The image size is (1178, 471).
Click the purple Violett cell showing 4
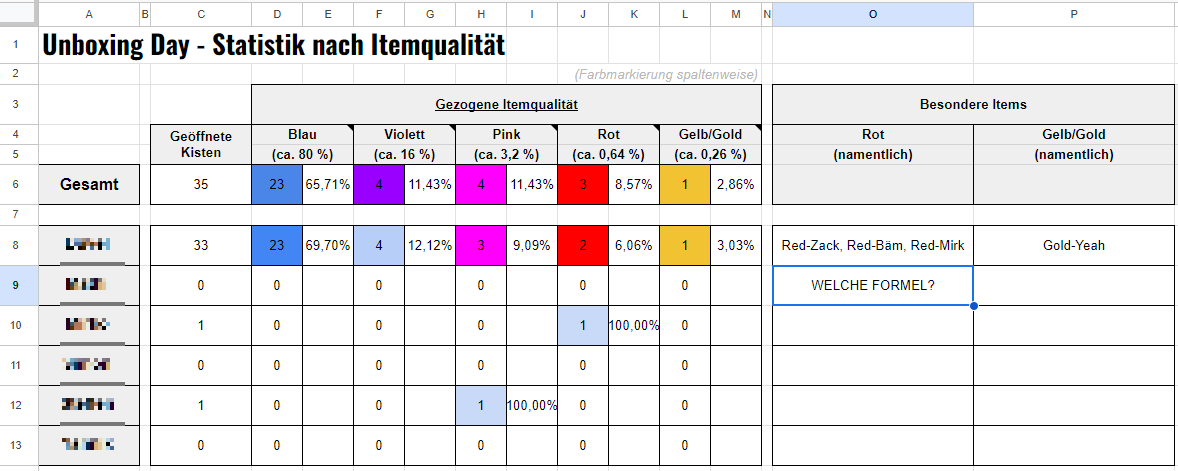click(379, 184)
